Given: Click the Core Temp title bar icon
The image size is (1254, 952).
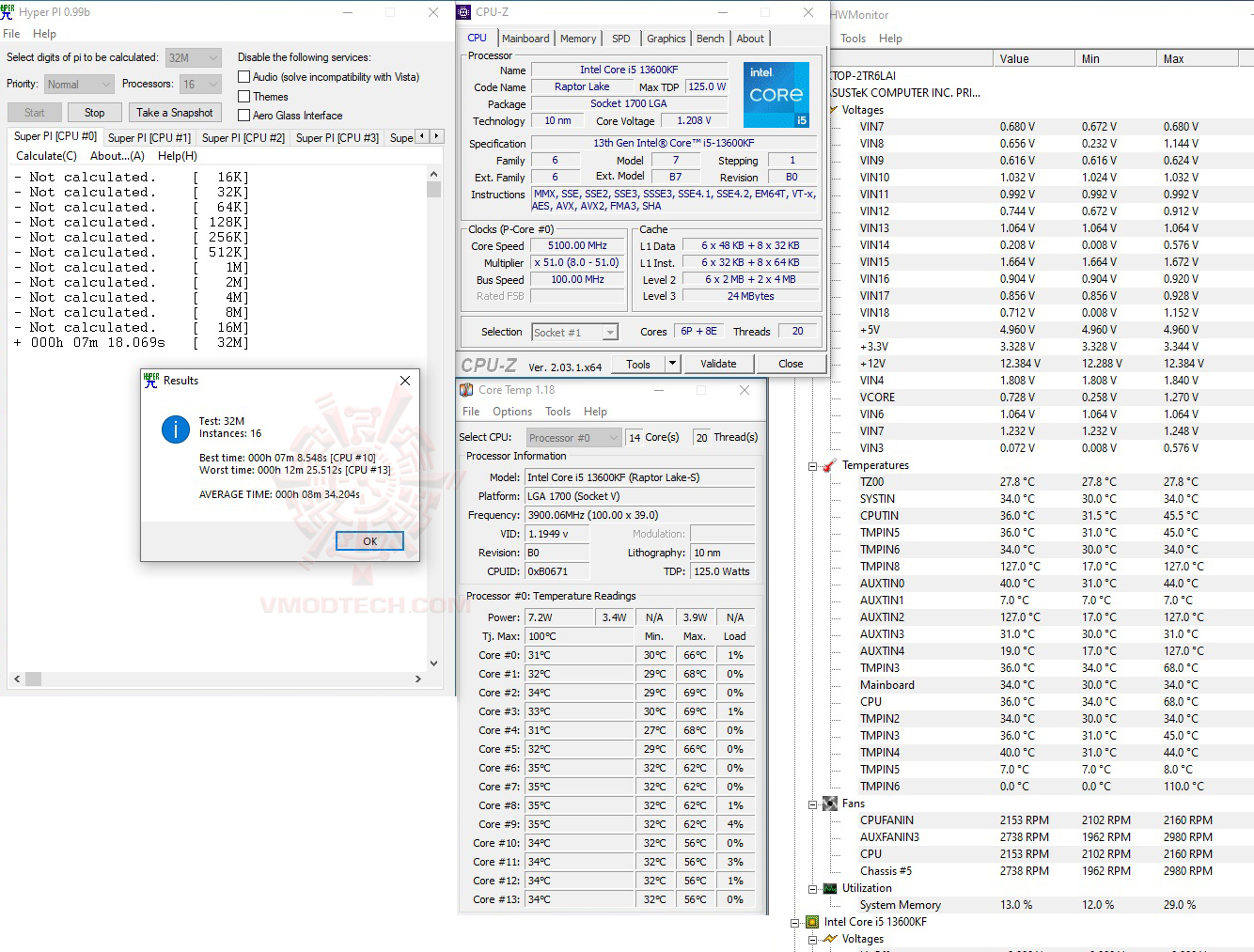Looking at the screenshot, I should click(466, 389).
